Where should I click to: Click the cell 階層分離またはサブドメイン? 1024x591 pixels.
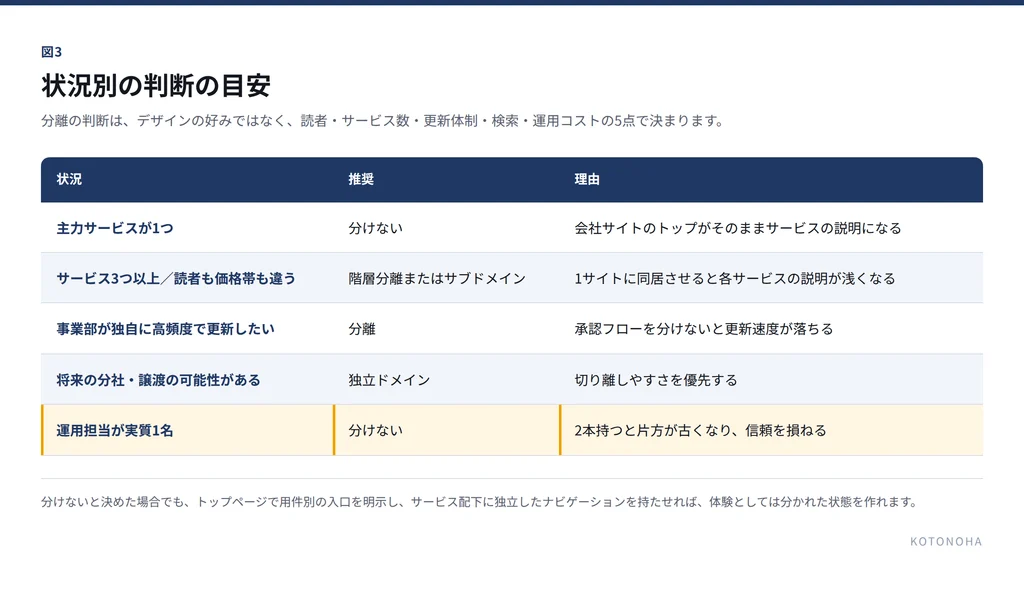click(x=437, y=279)
